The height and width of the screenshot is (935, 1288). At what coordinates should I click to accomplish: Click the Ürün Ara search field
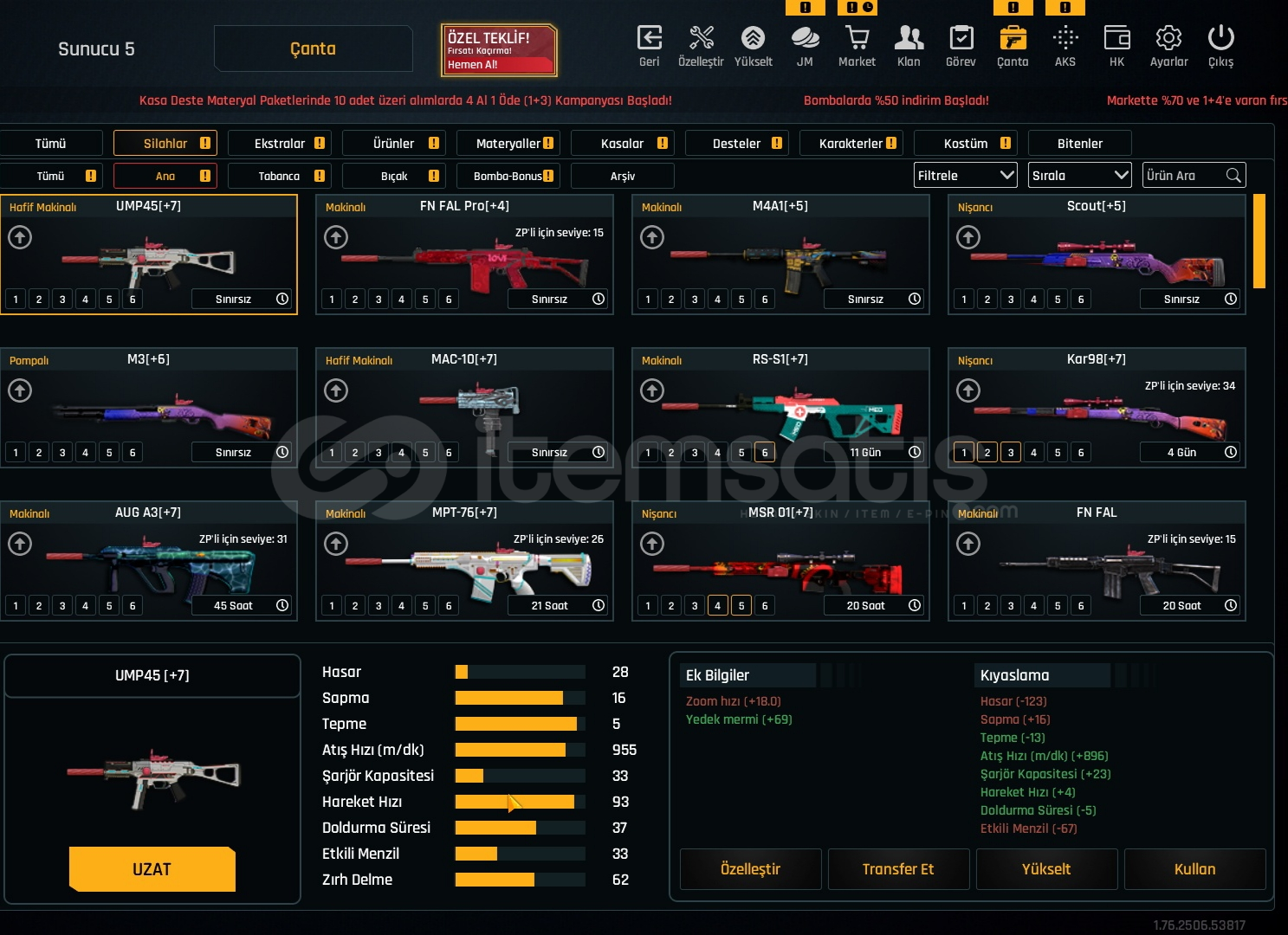(1194, 175)
